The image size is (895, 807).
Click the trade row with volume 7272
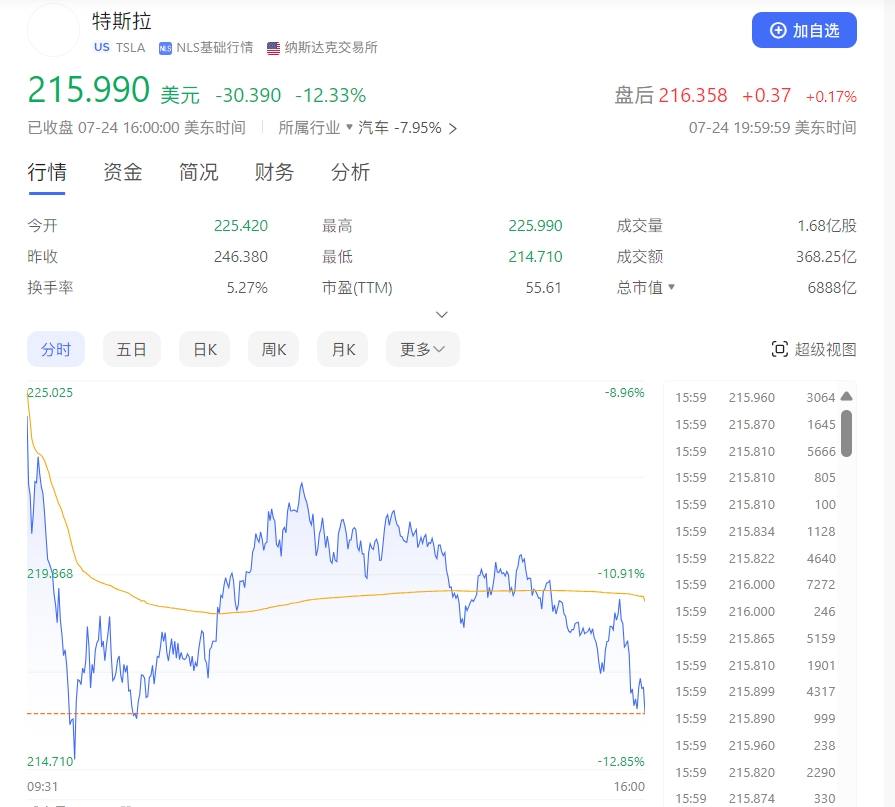755,585
